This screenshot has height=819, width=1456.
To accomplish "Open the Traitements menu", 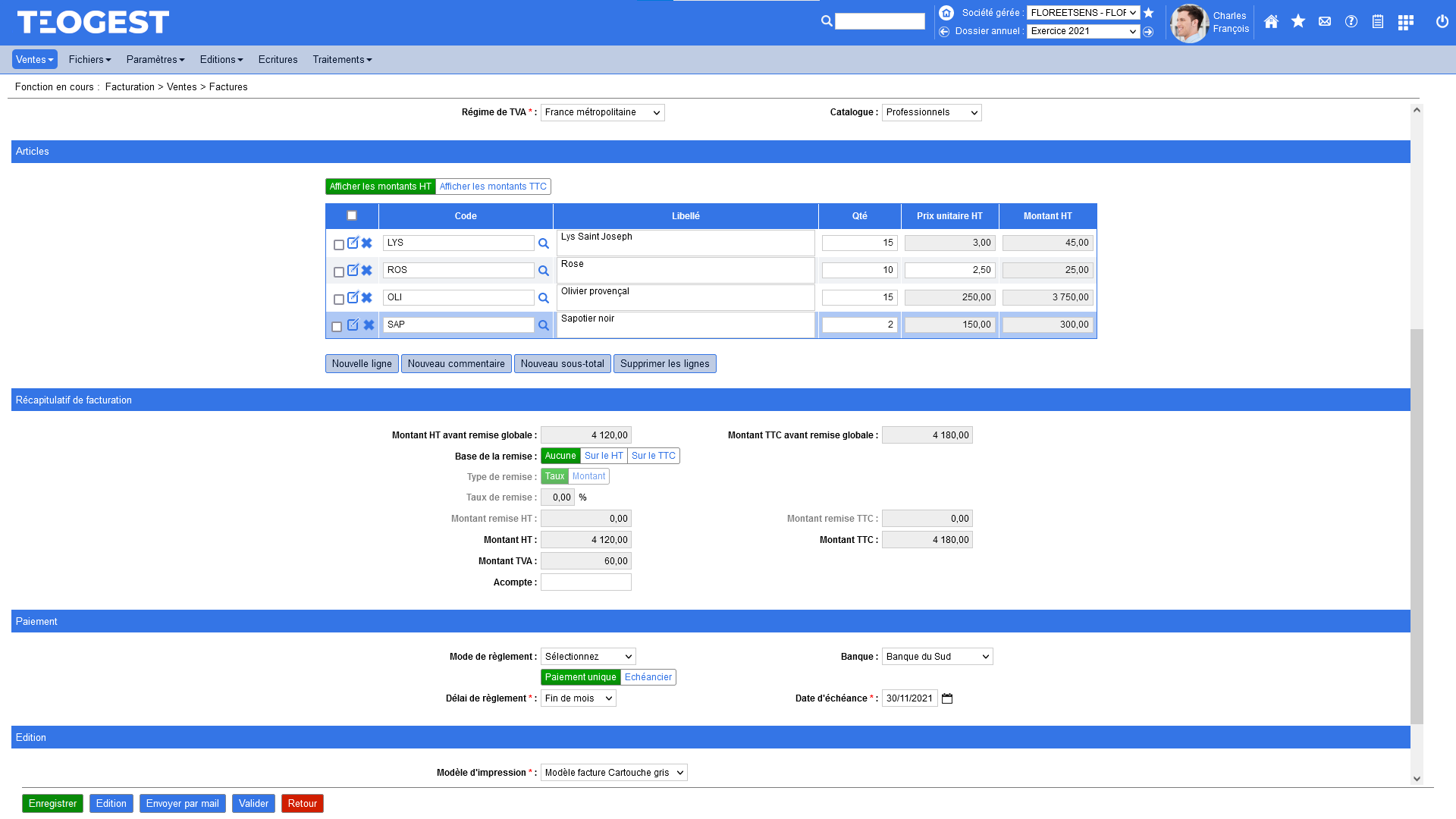I will [342, 60].
